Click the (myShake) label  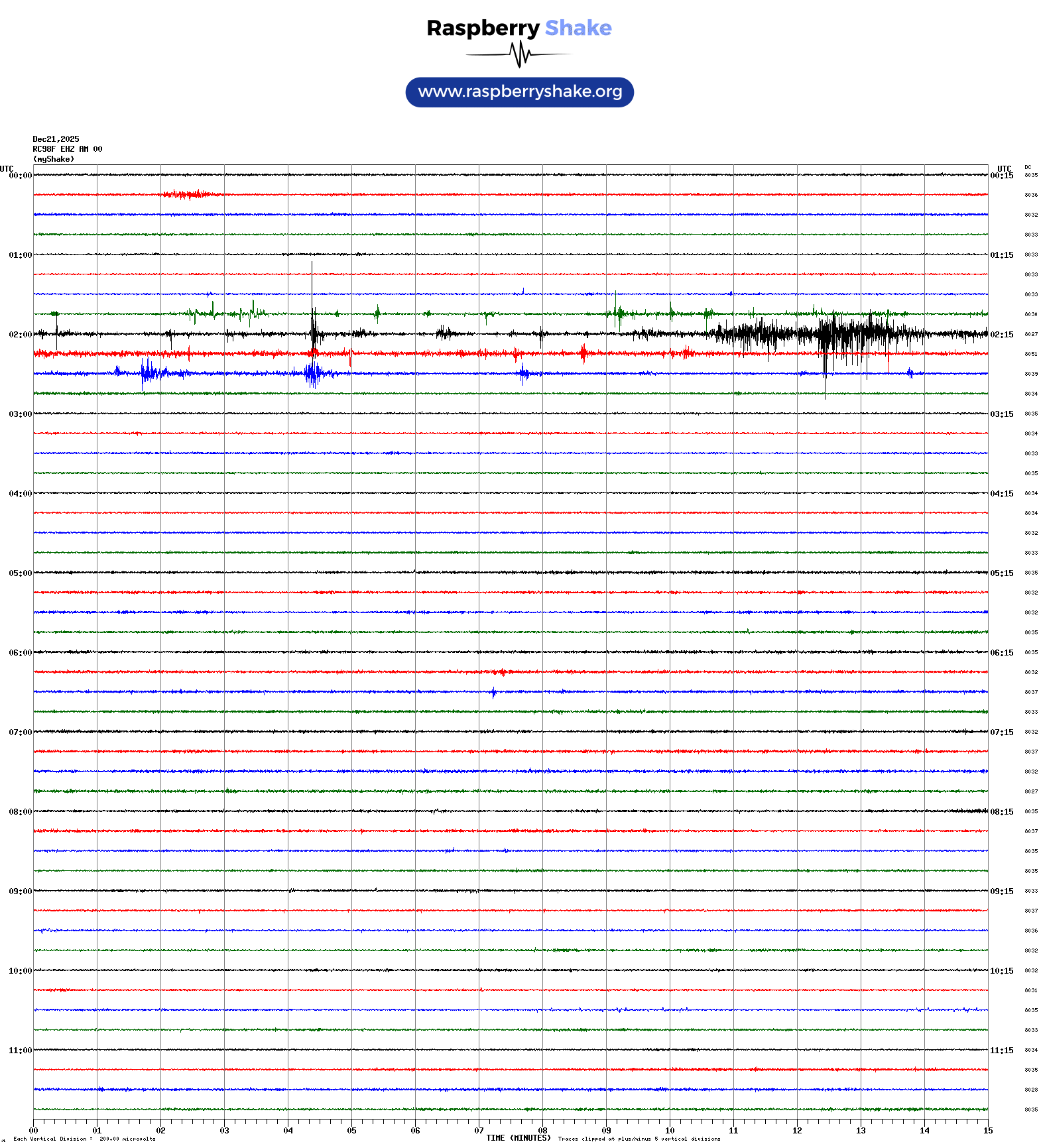click(x=53, y=159)
